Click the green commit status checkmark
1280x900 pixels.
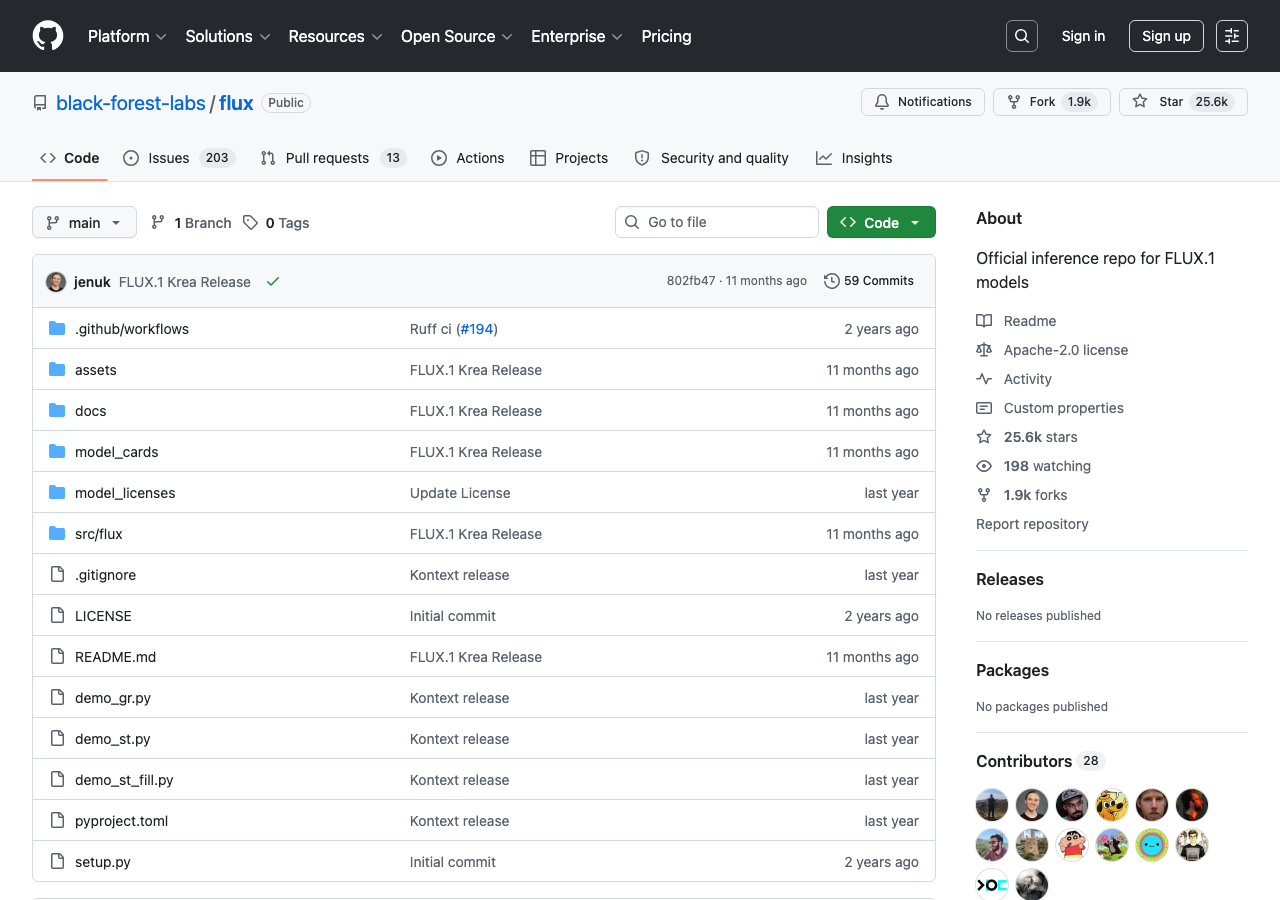click(273, 282)
